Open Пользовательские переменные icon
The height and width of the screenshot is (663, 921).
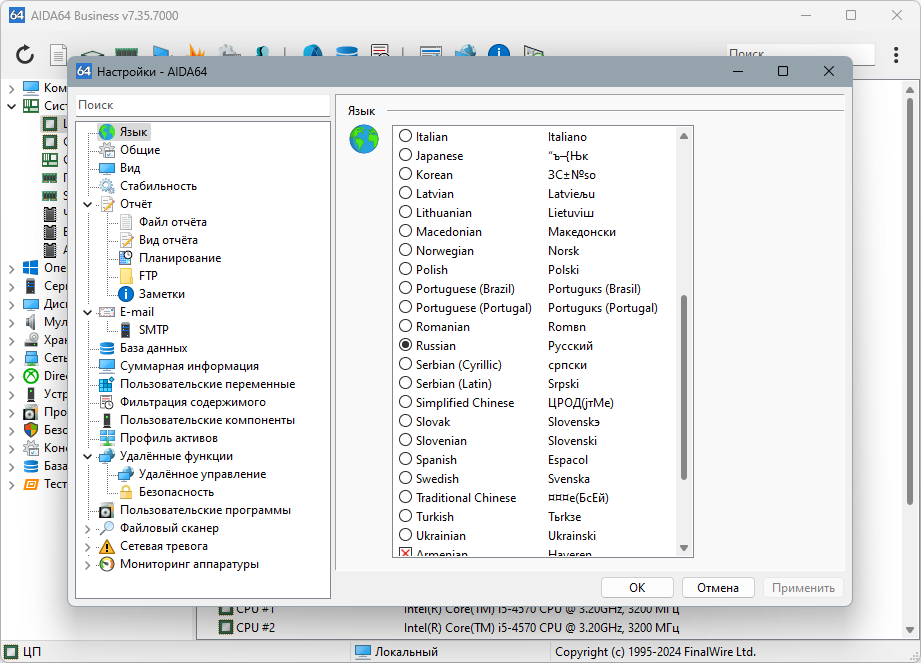point(107,385)
